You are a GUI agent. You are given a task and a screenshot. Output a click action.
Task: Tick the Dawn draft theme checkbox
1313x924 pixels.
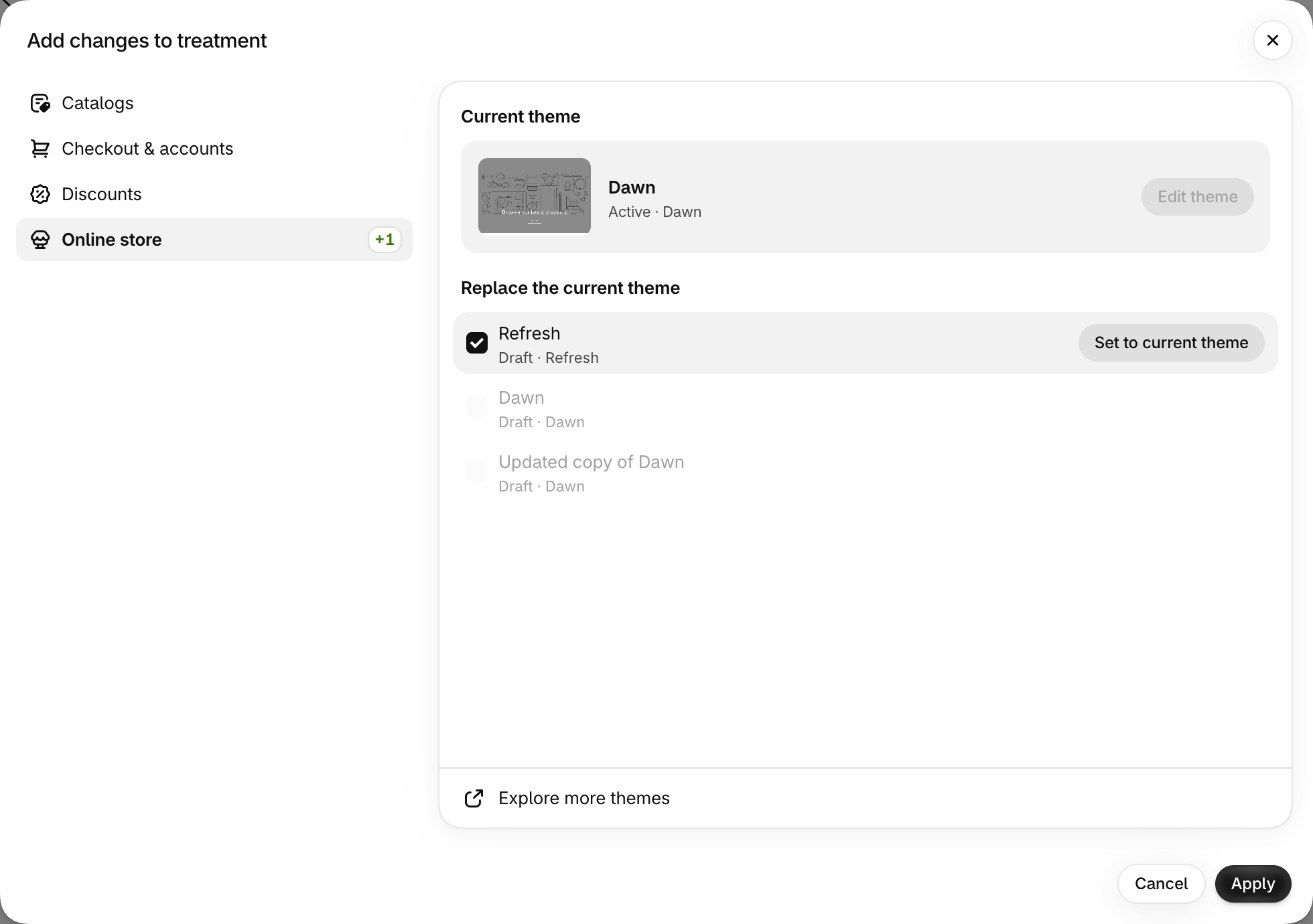477,407
